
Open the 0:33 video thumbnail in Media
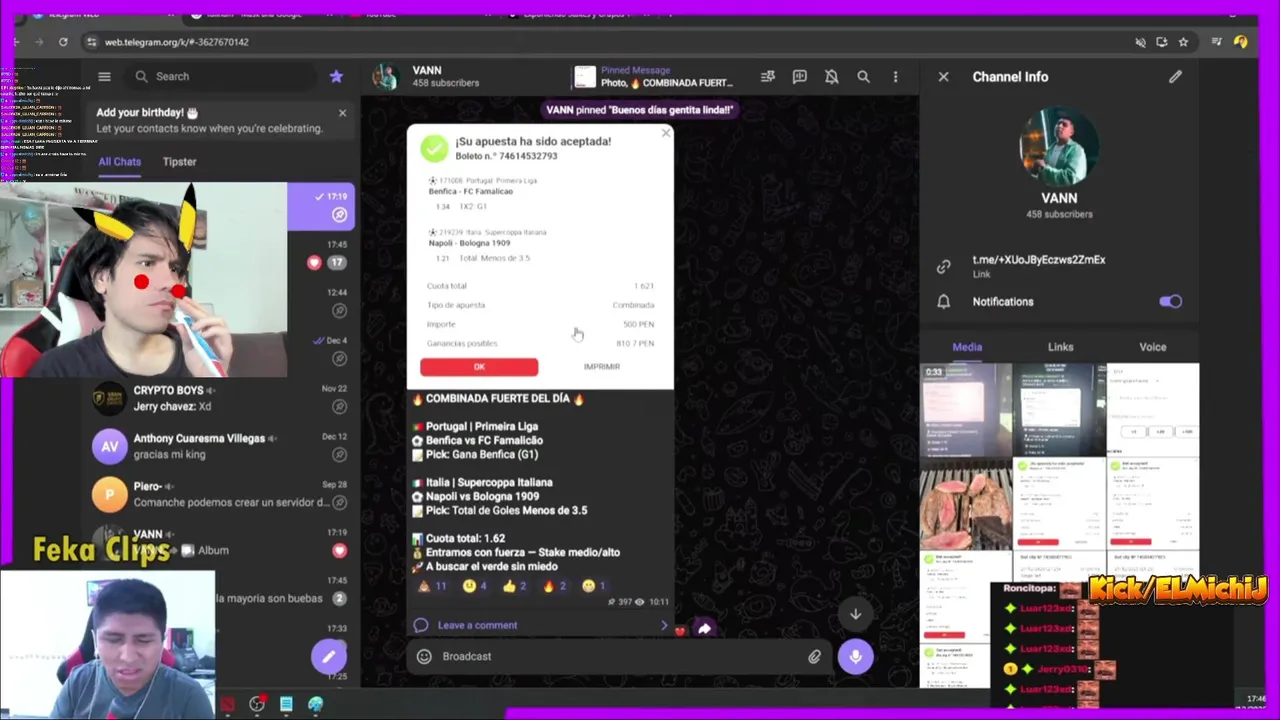(x=965, y=410)
